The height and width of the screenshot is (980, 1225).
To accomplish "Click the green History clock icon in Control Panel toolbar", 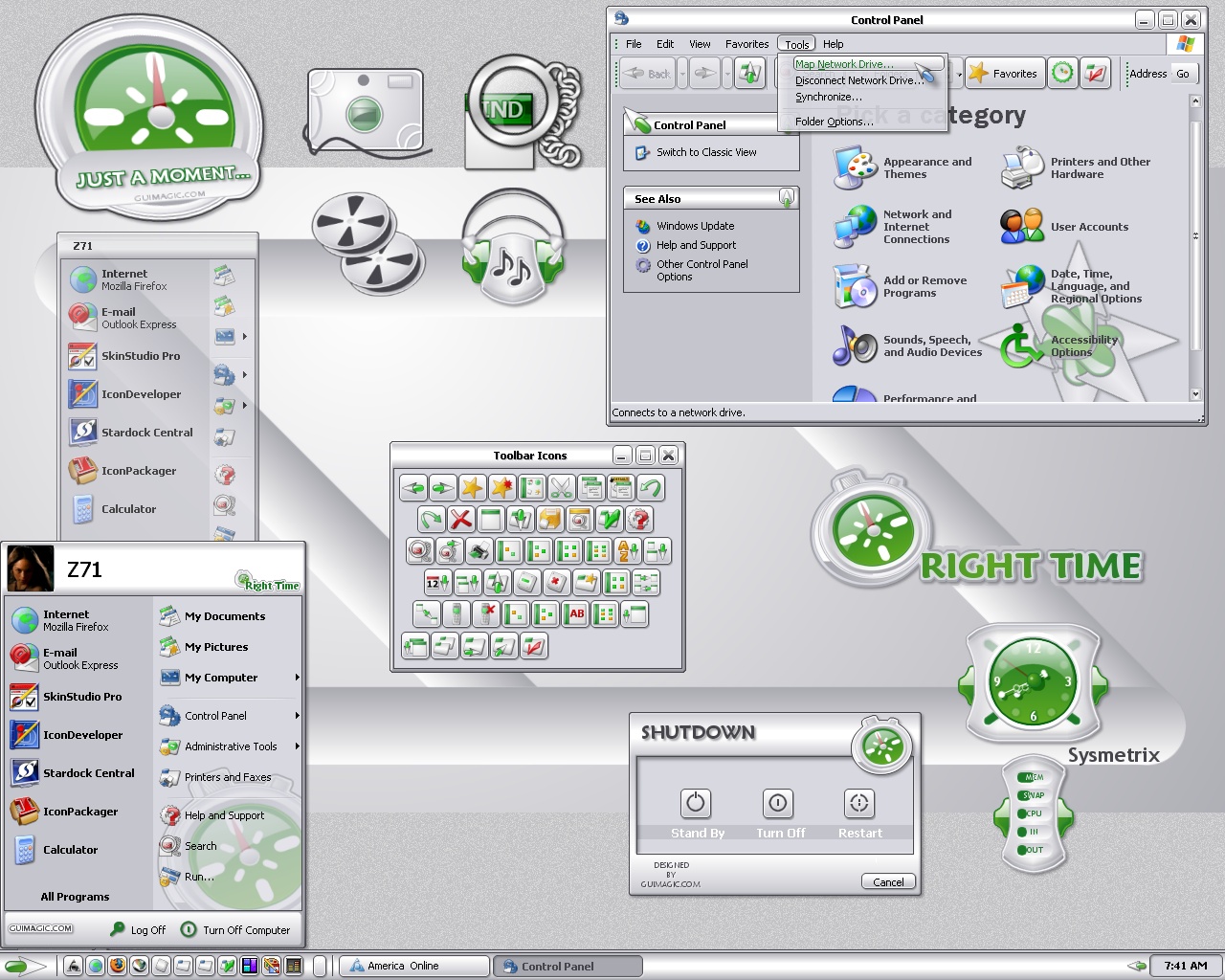I will coord(1062,73).
